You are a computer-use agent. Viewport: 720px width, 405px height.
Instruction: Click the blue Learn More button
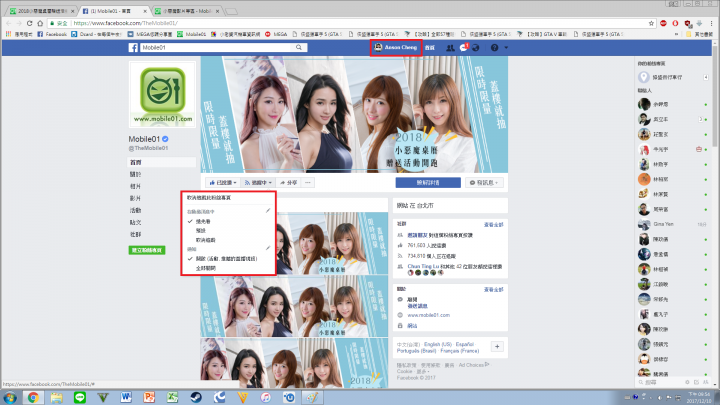coord(428,183)
